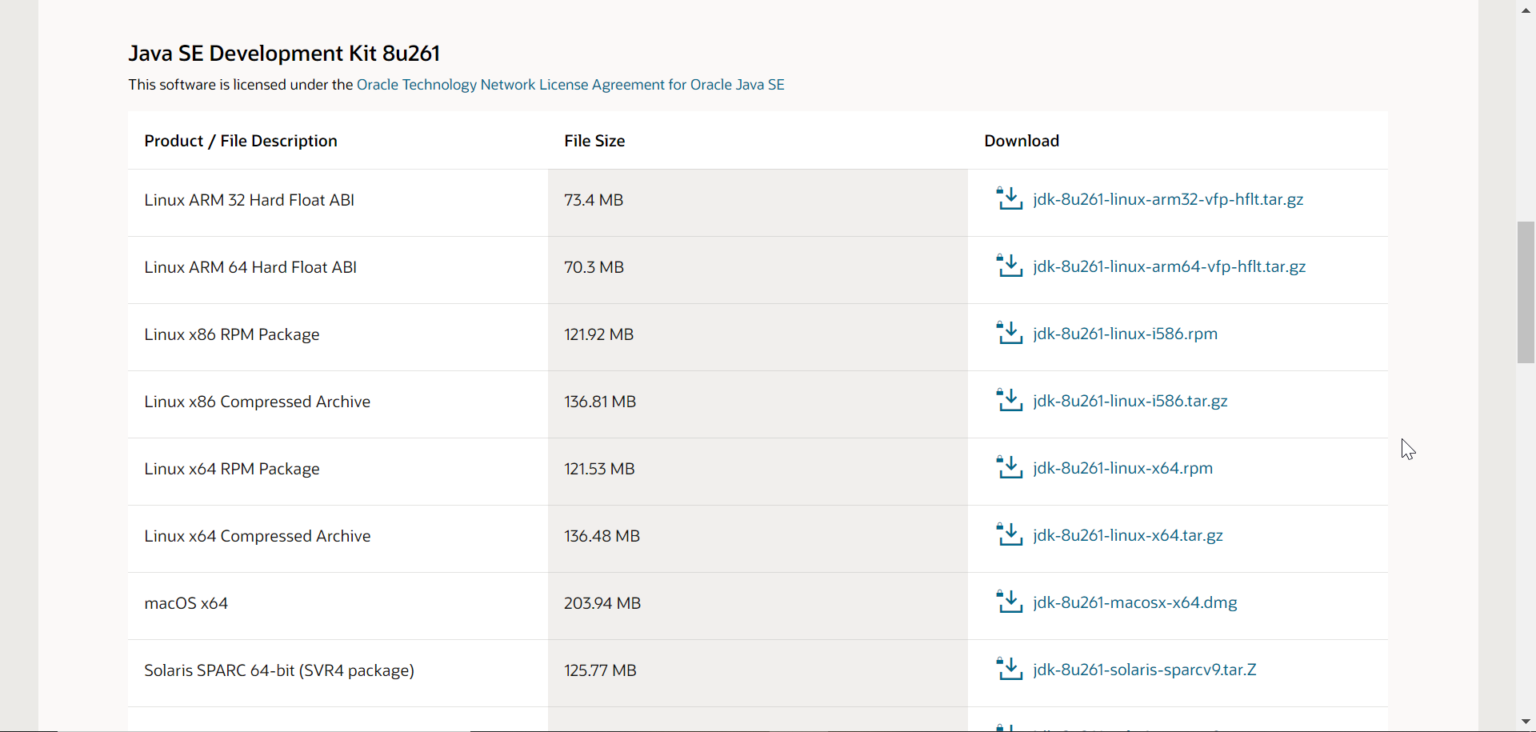Select 'Linux x64 Compressed Archive' cell
Viewport: 1536px width, 732px height.
point(338,538)
